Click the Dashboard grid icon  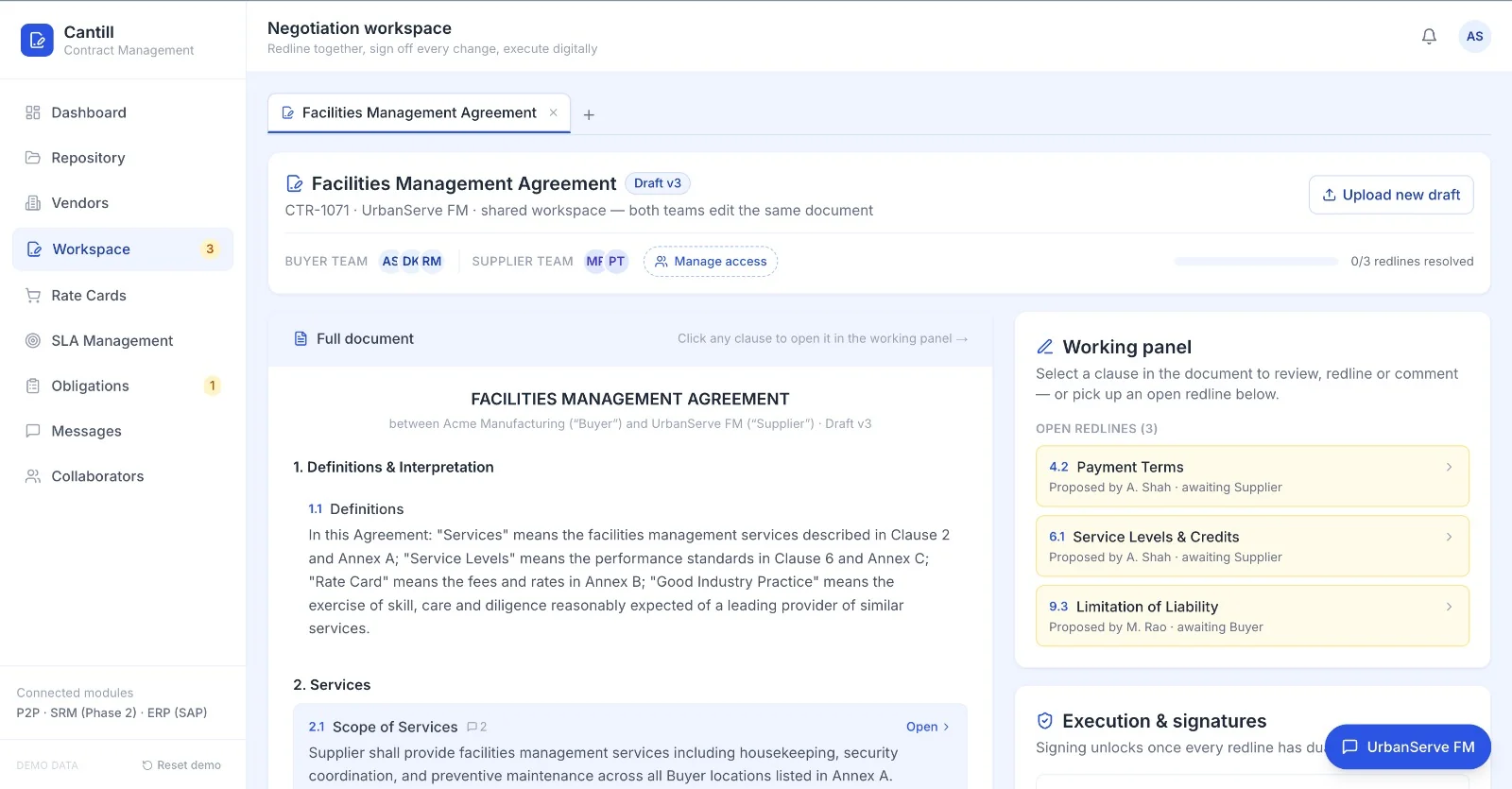(x=33, y=112)
